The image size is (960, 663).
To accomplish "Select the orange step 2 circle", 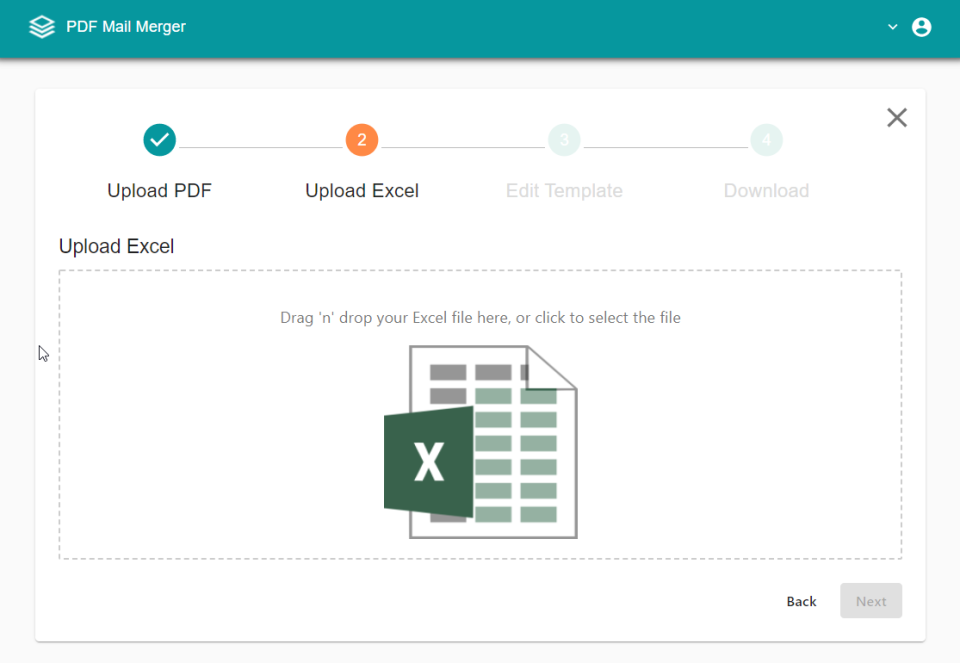I will [362, 140].
